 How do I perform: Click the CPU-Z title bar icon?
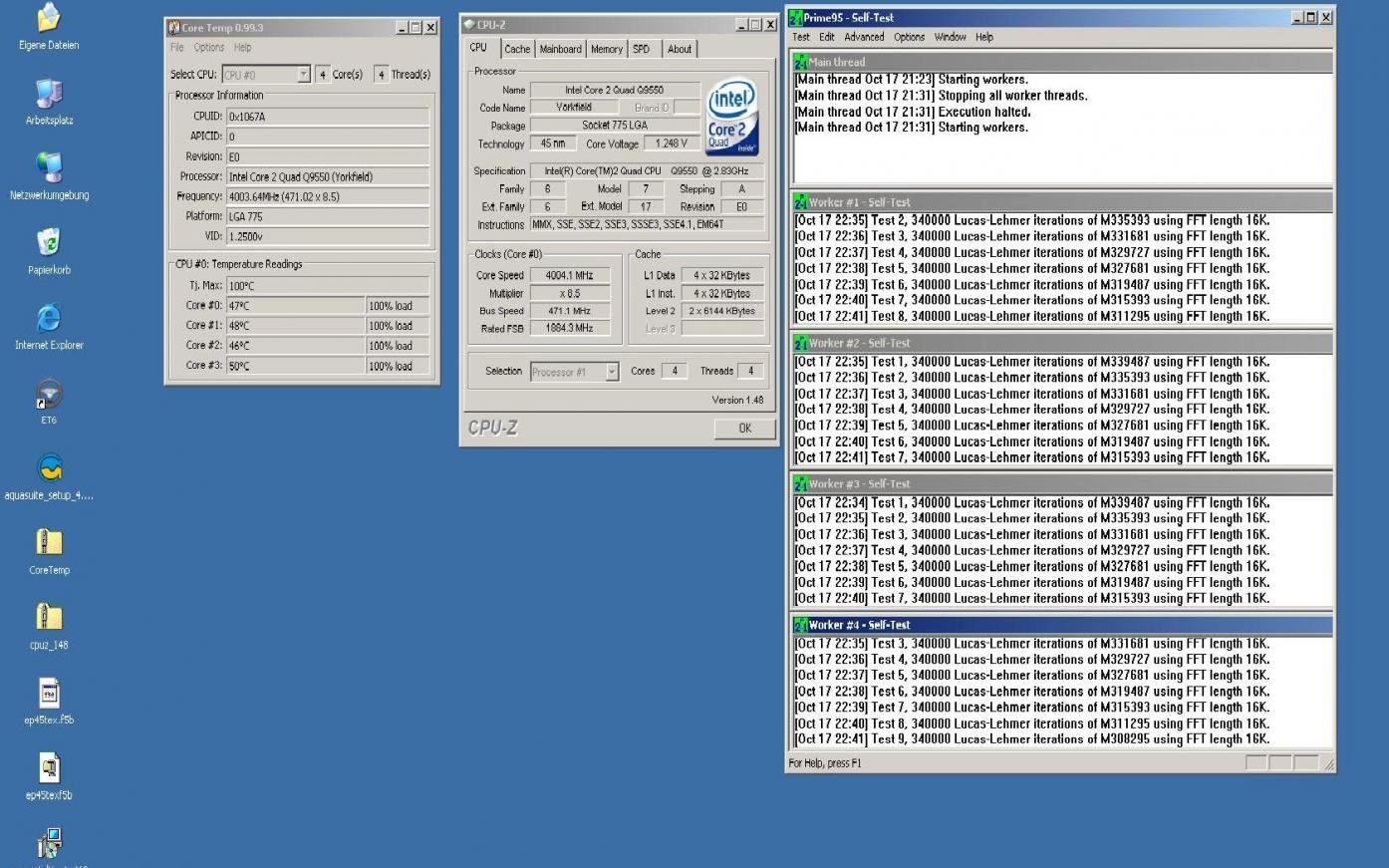(x=469, y=25)
